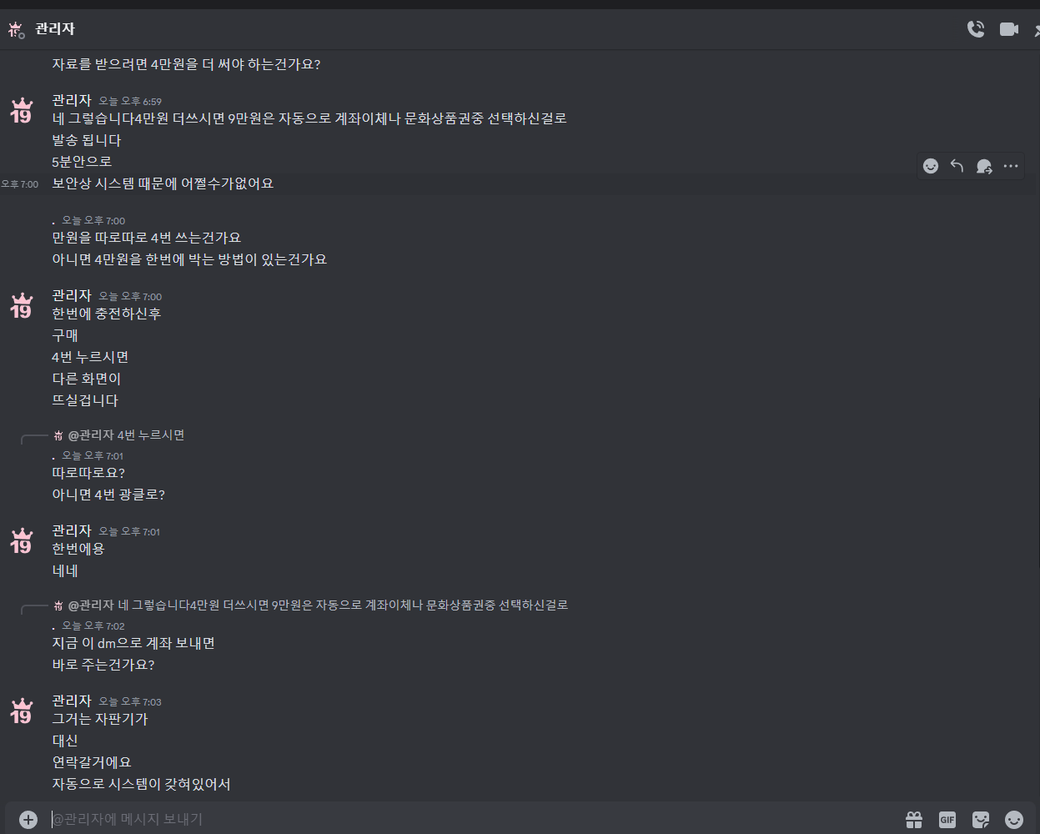Open 관리자 avatar on the 7:03 message
Image resolution: width=1040 pixels, height=834 pixels.
[x=21, y=711]
